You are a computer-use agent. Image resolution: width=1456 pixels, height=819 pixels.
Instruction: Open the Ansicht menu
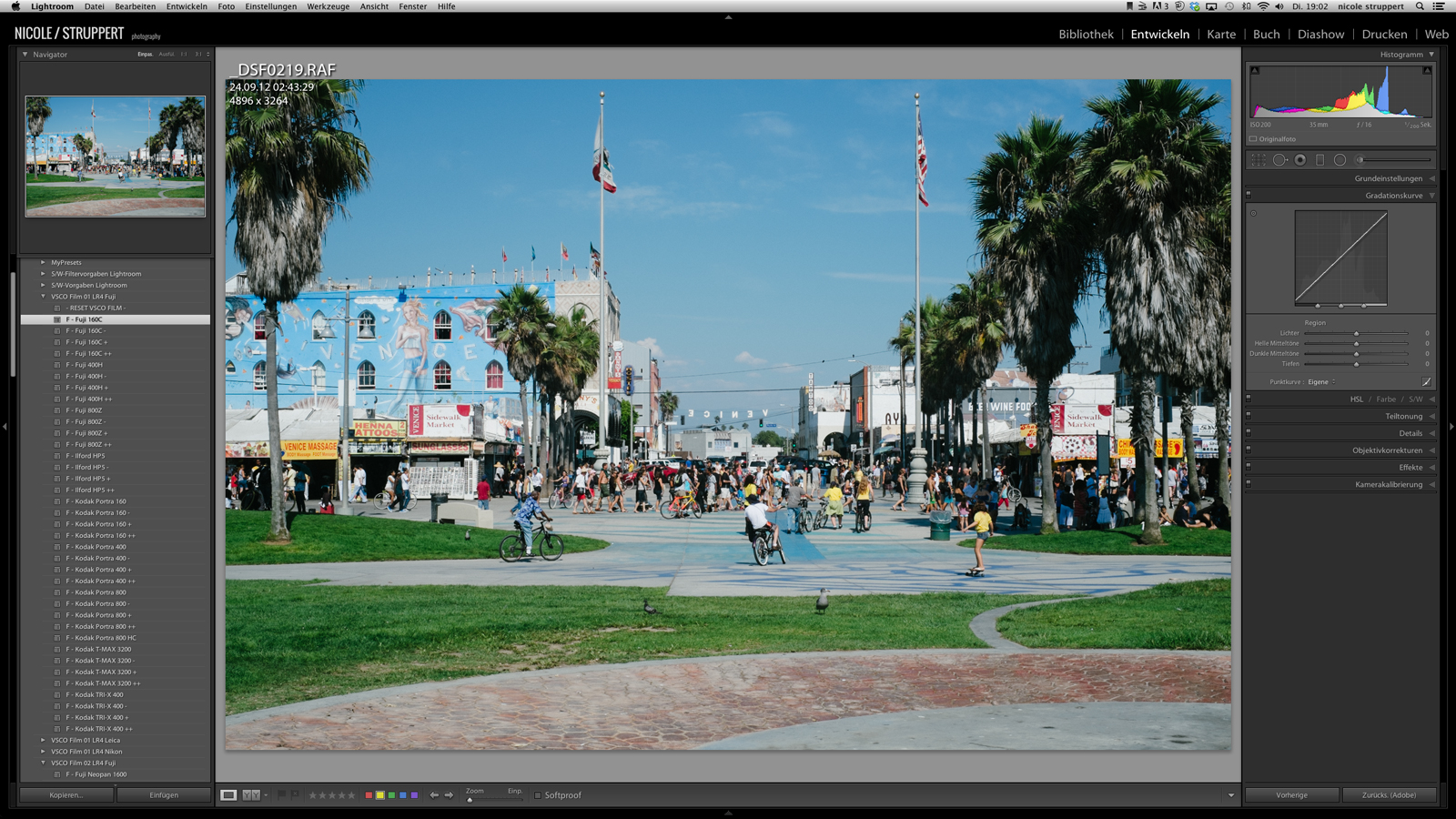[x=374, y=6]
